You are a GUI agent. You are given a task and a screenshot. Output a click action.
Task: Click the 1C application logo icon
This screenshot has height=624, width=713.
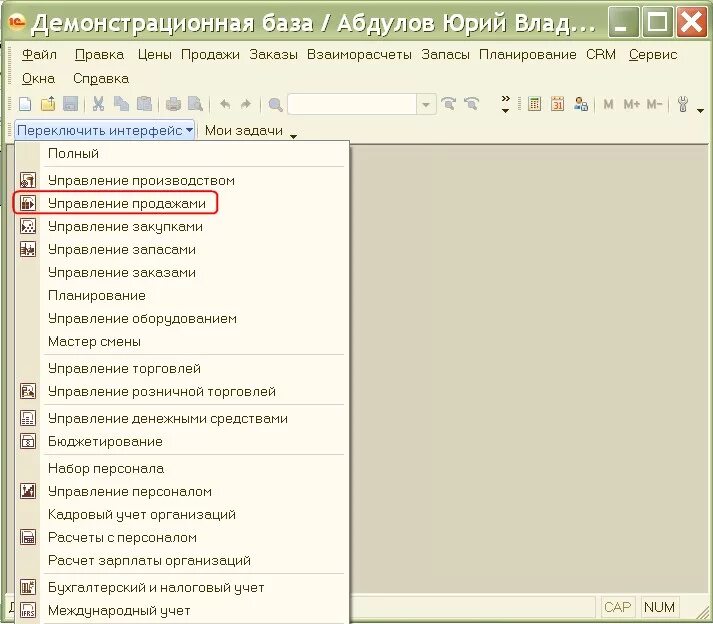click(17, 21)
